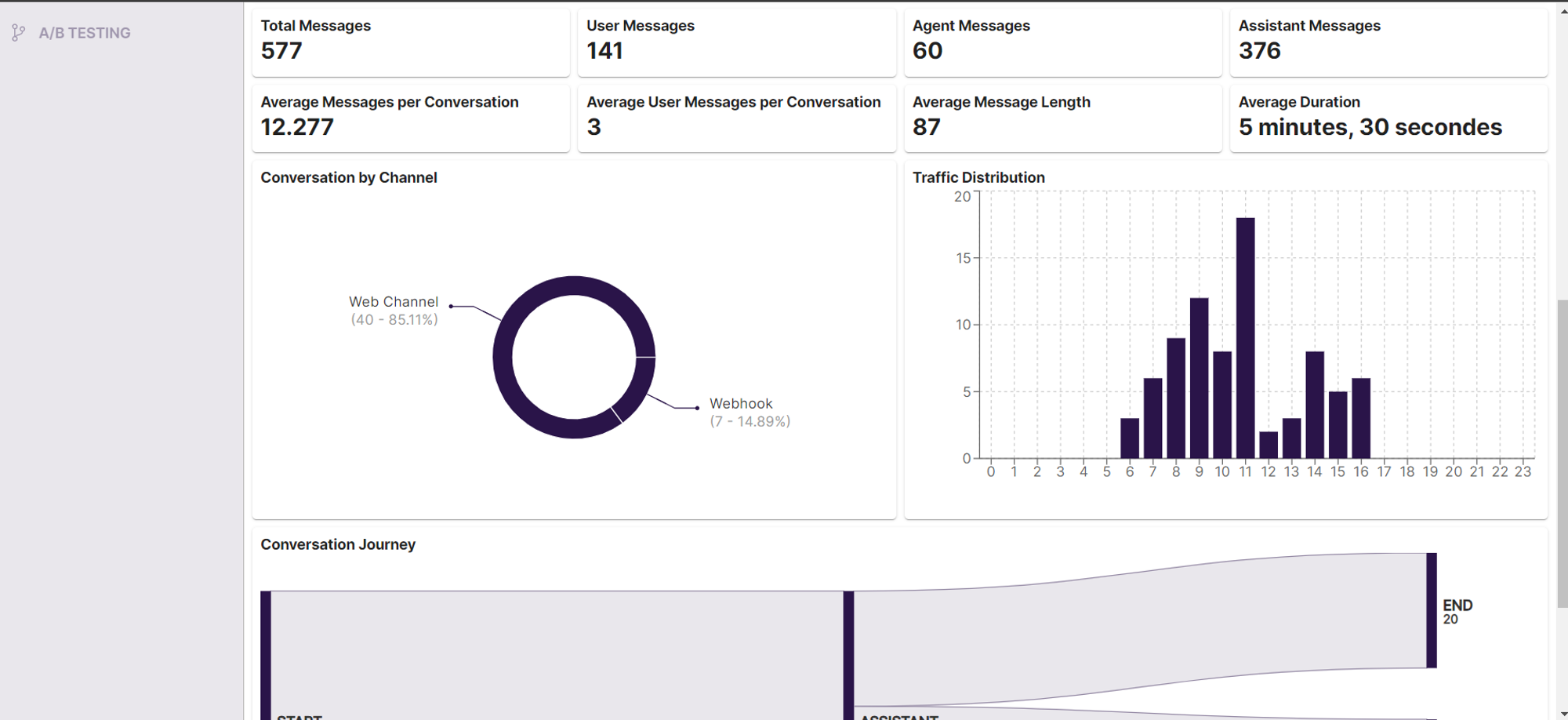Click the Webhook chart label
Screen dimensions: 1568x720
click(750, 413)
